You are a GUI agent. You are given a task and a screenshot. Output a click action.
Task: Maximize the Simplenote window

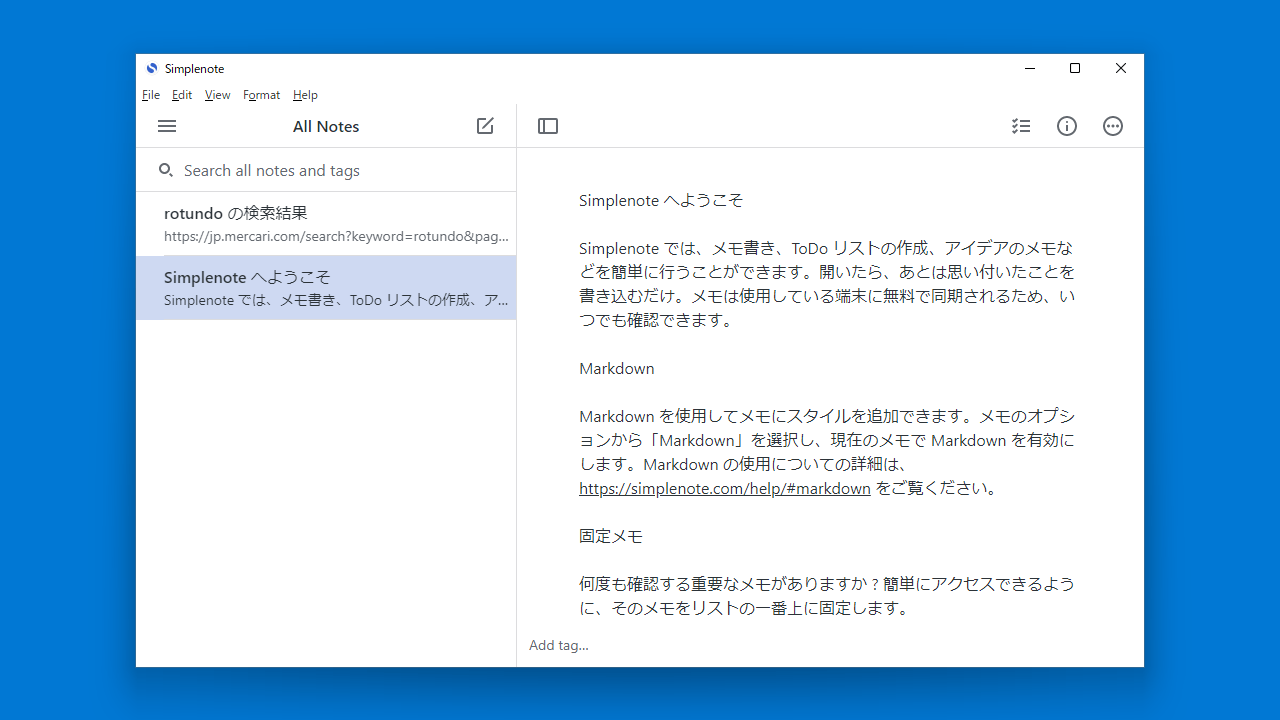(x=1075, y=68)
